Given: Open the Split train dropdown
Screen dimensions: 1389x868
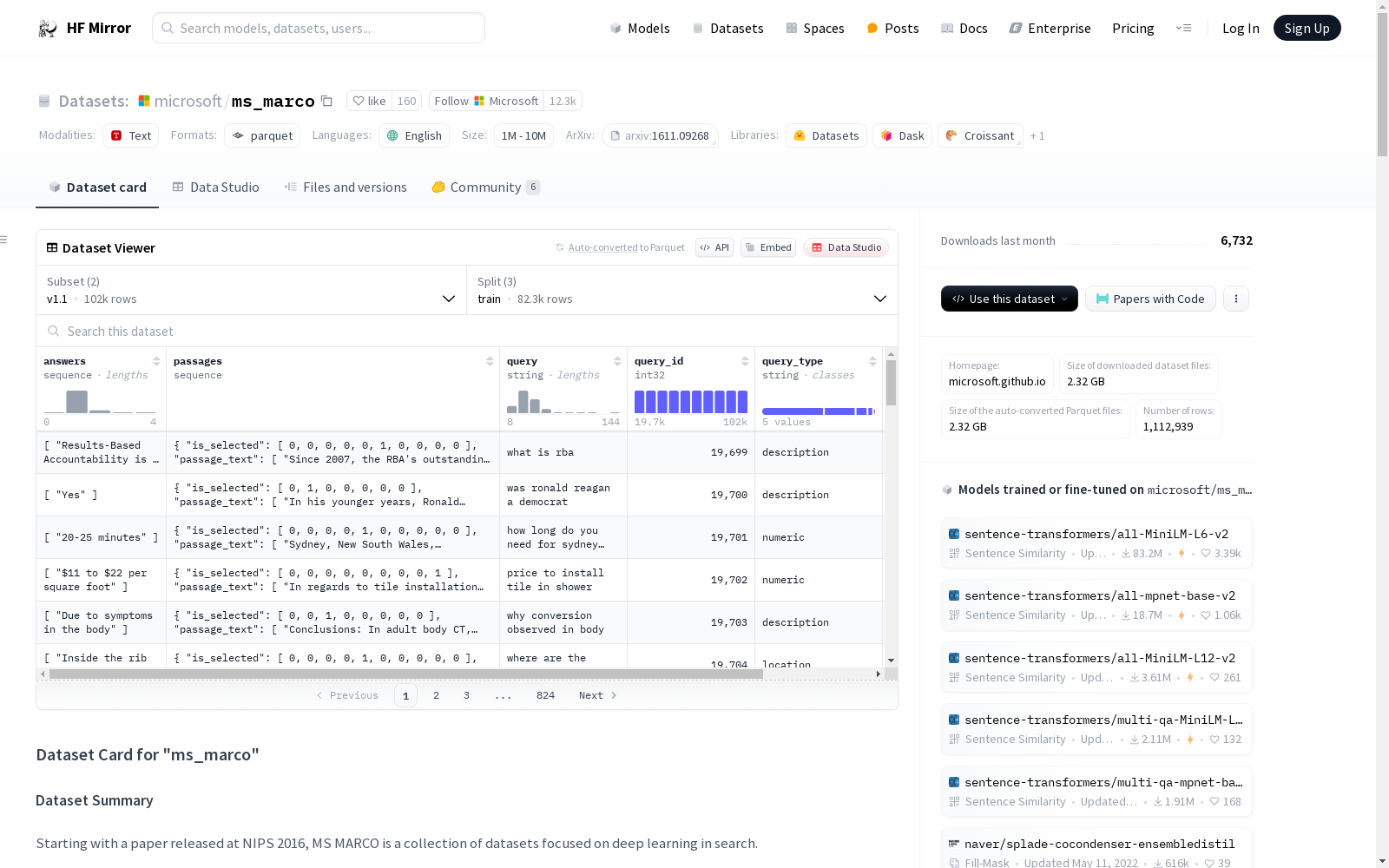Looking at the screenshot, I should [x=682, y=290].
